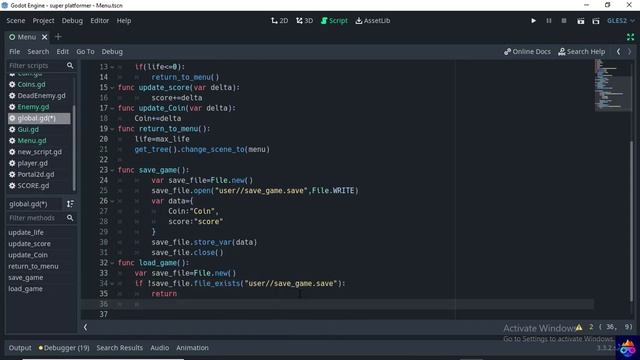The image size is (640, 360).
Task: Open Menu.gd script
Action: (x=31, y=140)
